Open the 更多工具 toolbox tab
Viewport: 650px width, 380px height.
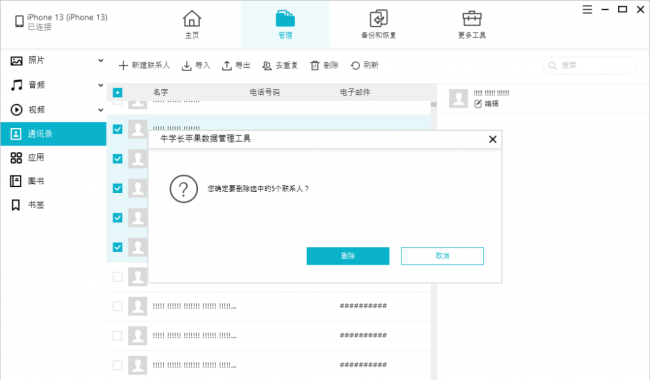[472, 24]
